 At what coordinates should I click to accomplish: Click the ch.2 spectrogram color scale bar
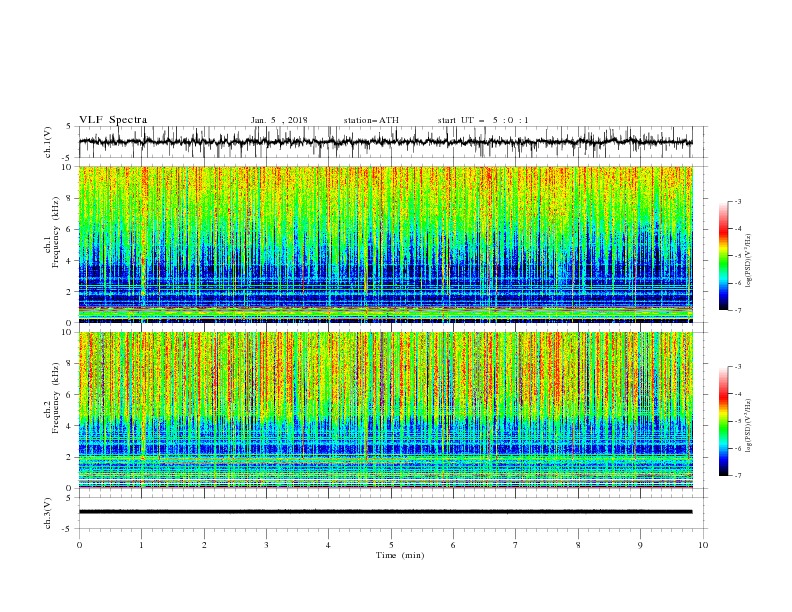coord(723,421)
